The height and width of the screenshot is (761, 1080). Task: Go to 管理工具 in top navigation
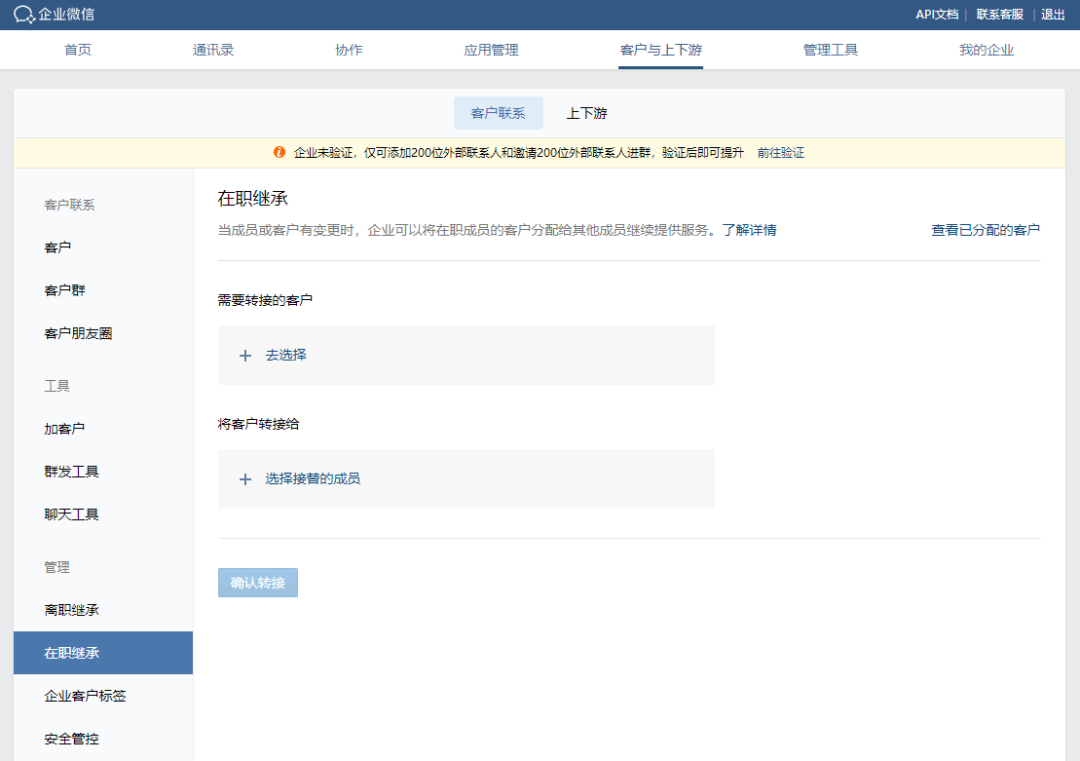click(x=830, y=50)
